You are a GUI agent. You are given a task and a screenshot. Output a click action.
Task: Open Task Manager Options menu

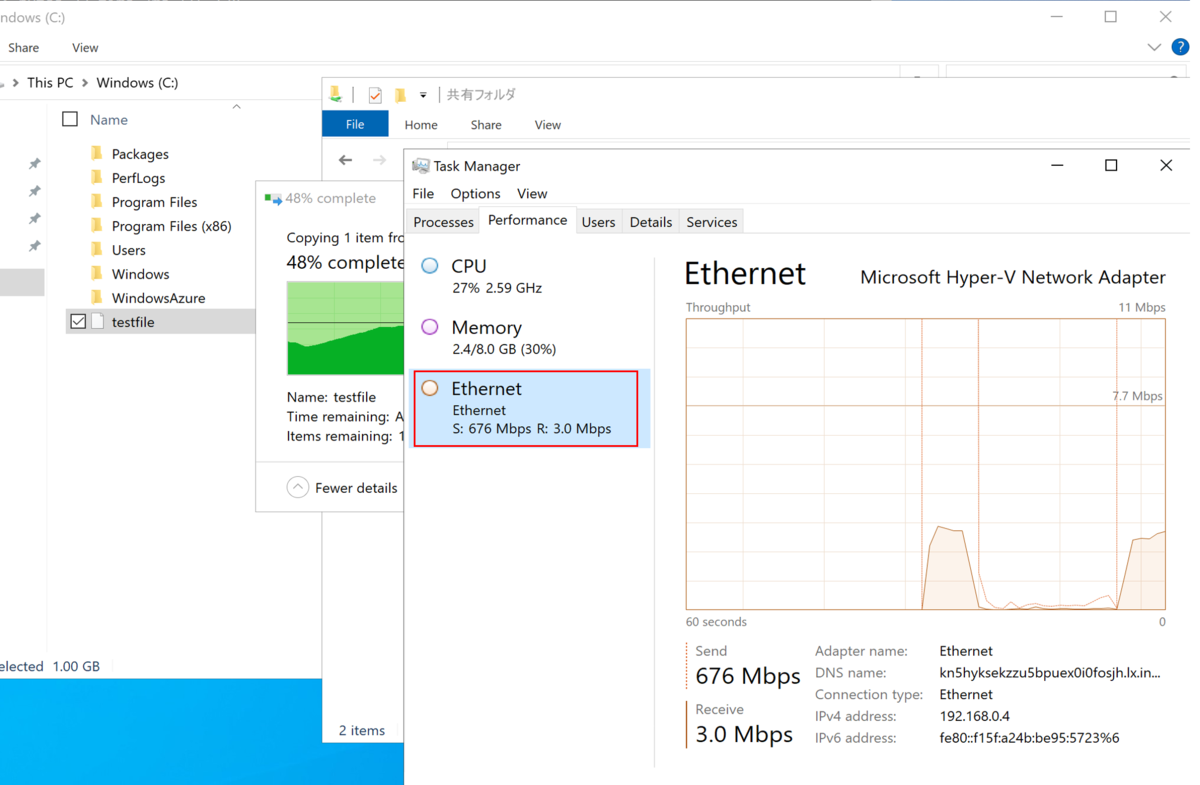coord(475,193)
